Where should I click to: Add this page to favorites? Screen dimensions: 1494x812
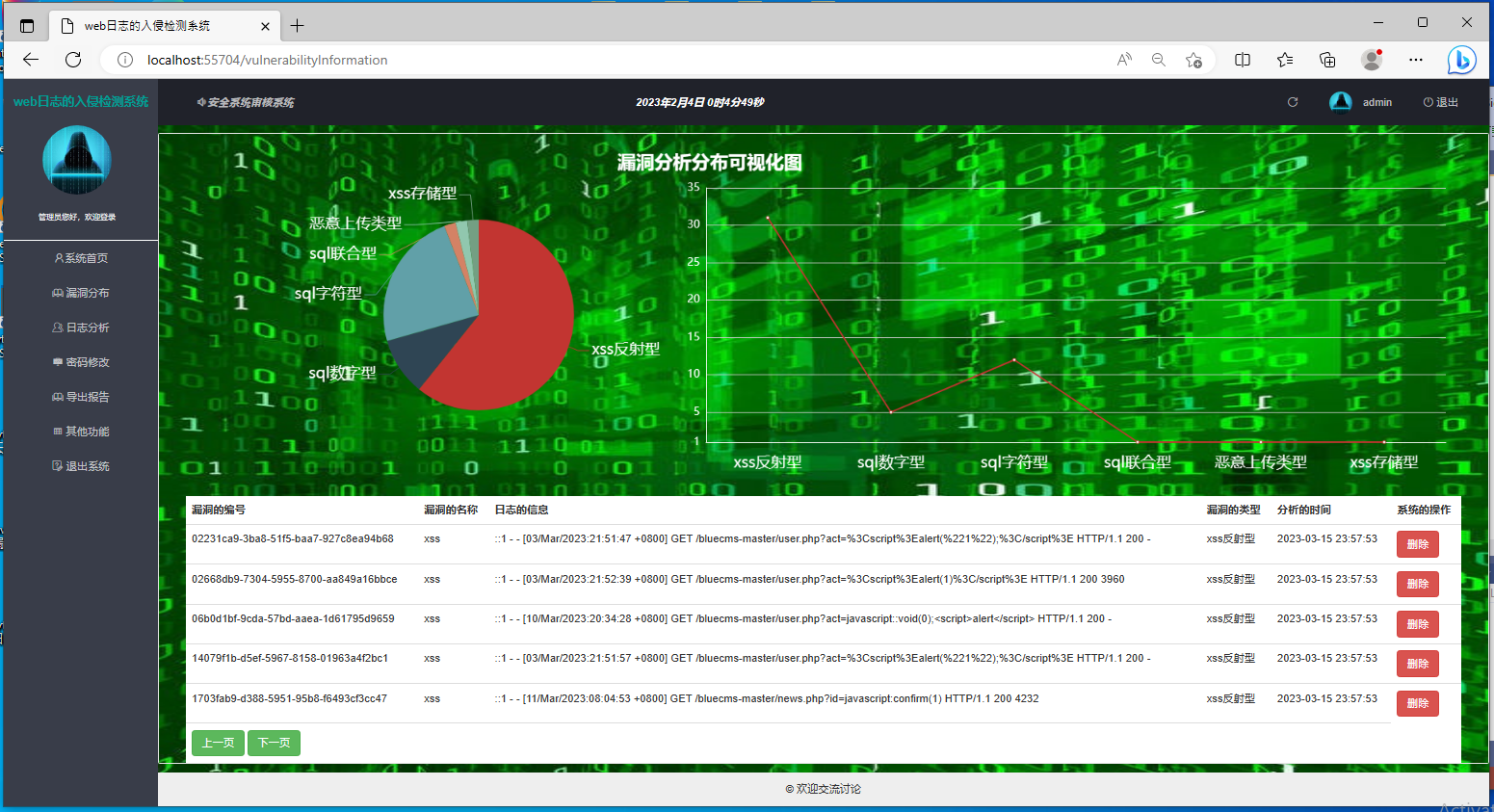pyautogui.click(x=1193, y=60)
